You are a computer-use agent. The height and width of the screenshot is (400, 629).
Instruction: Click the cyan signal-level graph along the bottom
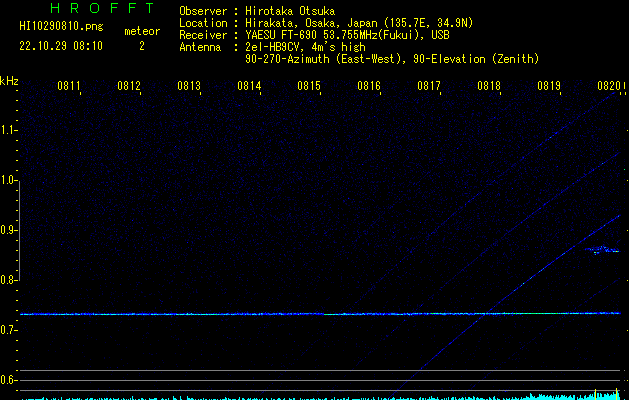pyautogui.click(x=321, y=396)
